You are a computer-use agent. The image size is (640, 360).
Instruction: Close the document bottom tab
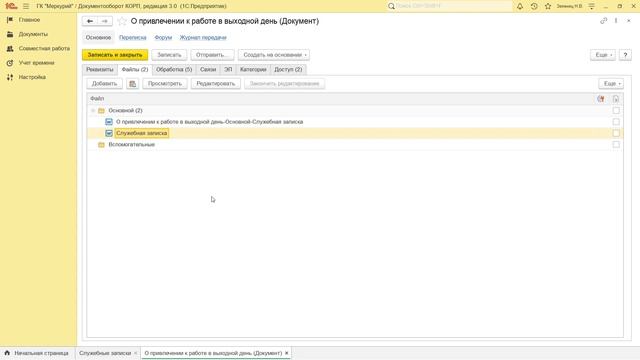coord(287,353)
